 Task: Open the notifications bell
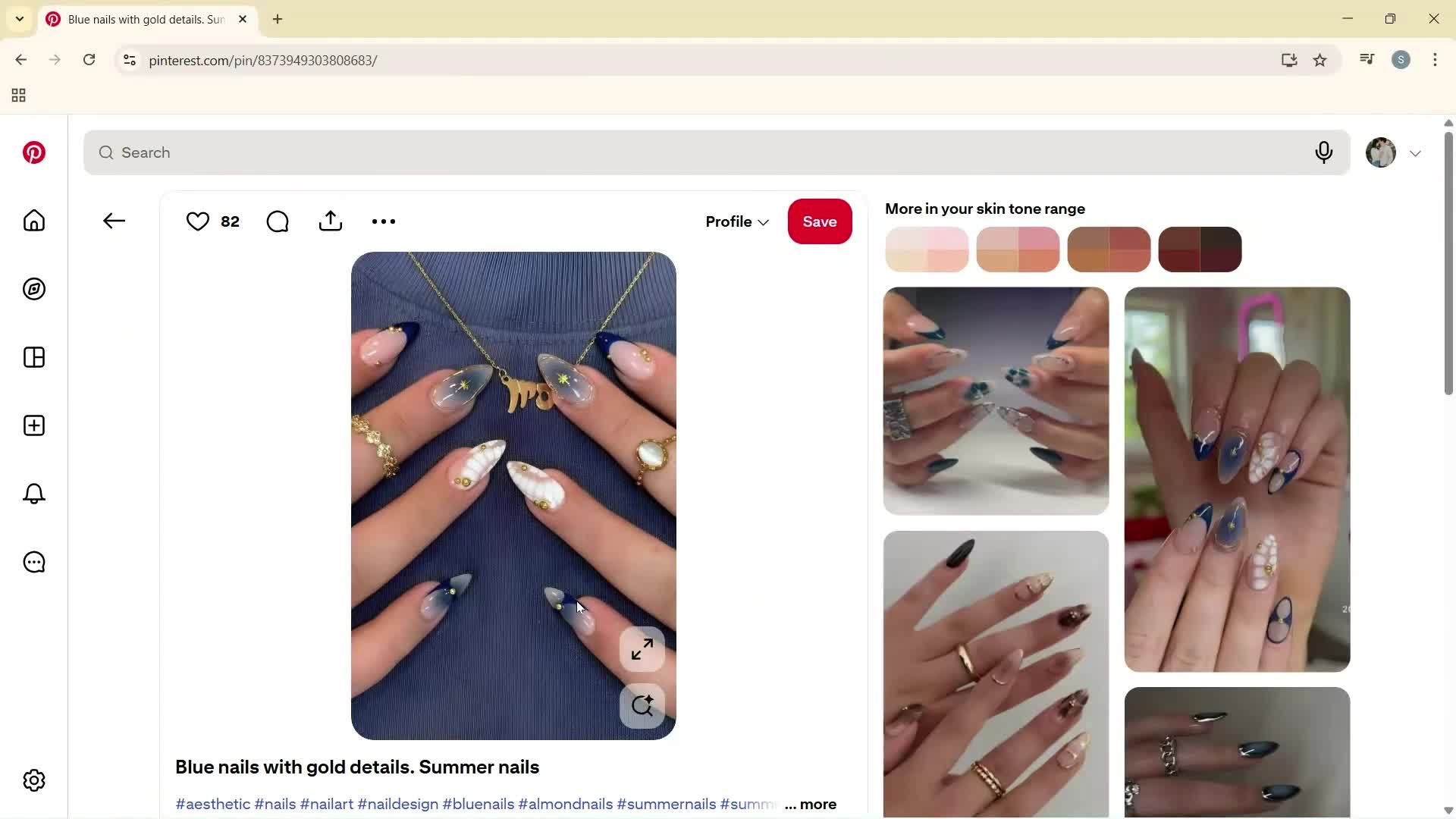[x=34, y=494]
